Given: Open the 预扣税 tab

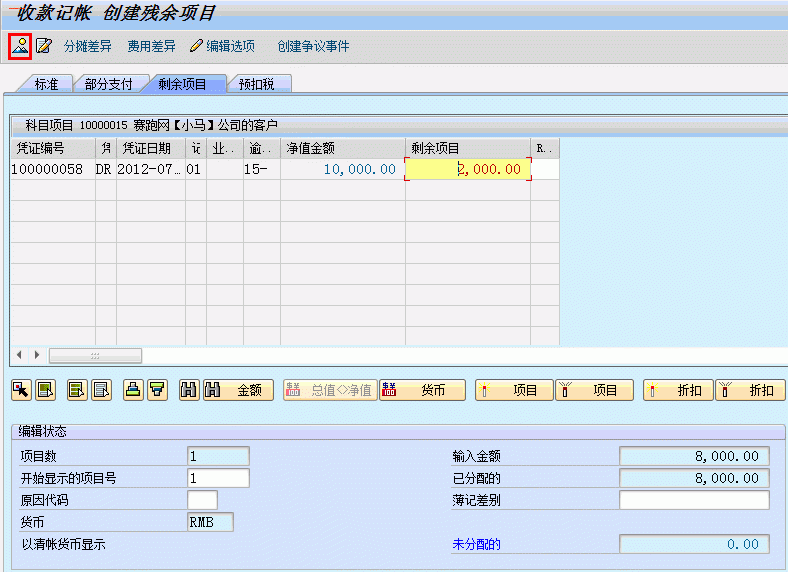Looking at the screenshot, I should pos(257,84).
